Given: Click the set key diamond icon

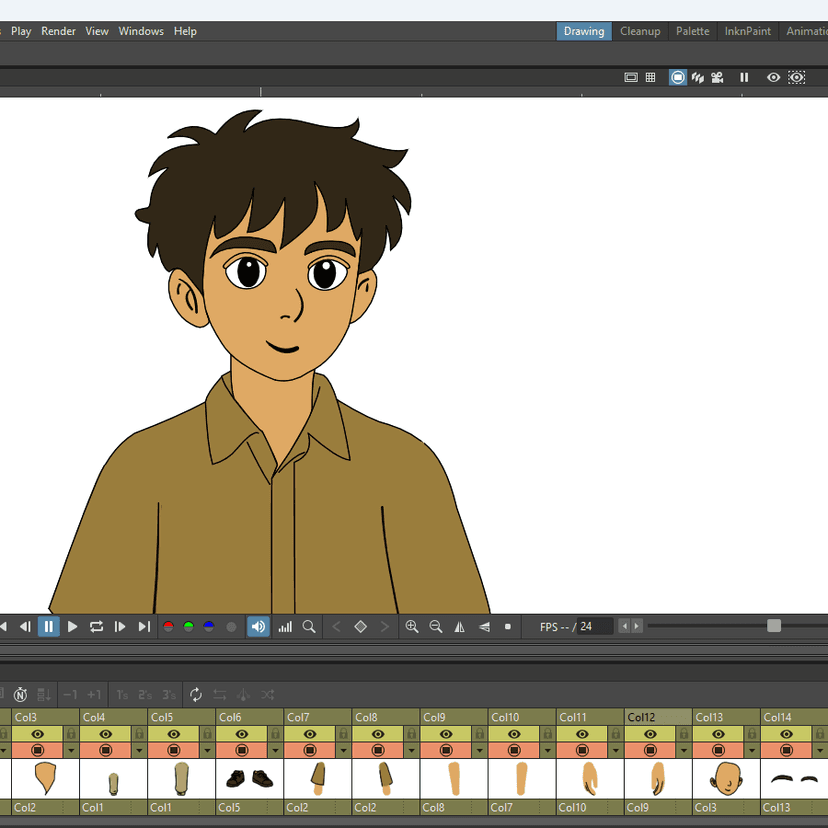Looking at the screenshot, I should tap(361, 627).
